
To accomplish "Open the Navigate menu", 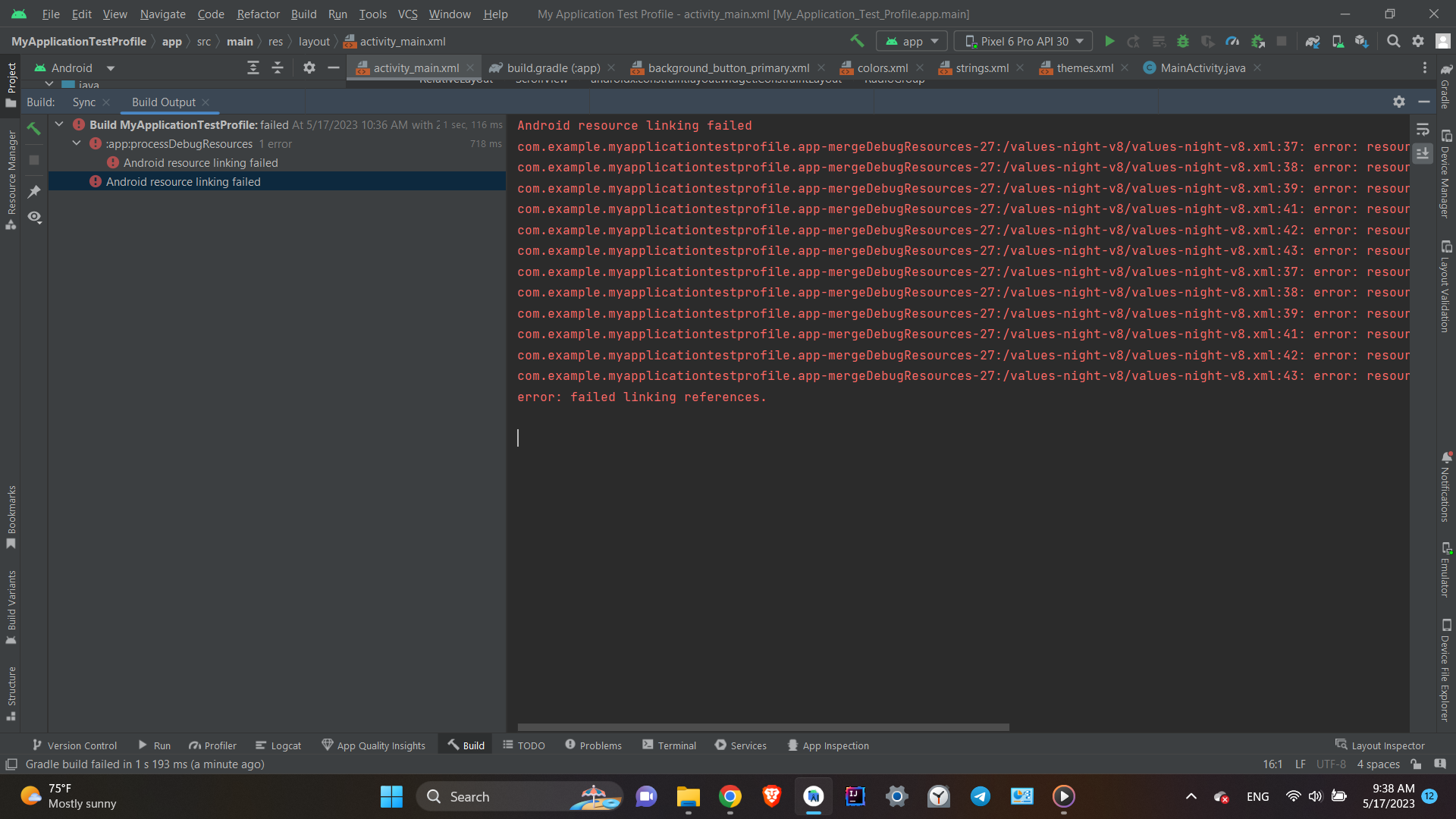I will click(162, 14).
